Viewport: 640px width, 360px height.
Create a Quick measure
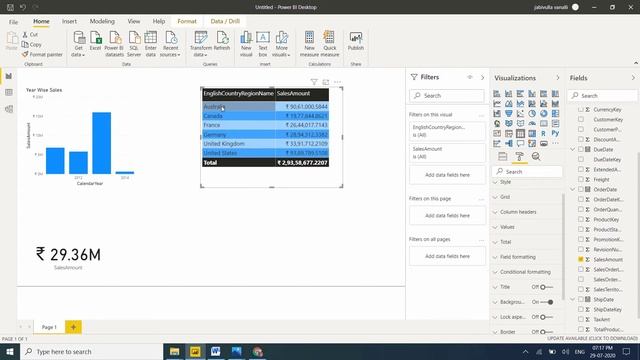330,44
